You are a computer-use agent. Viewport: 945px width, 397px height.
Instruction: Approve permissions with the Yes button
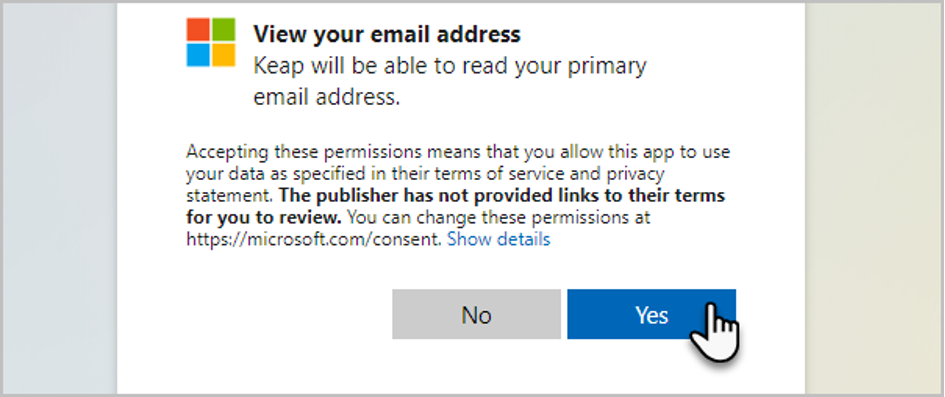[651, 314]
